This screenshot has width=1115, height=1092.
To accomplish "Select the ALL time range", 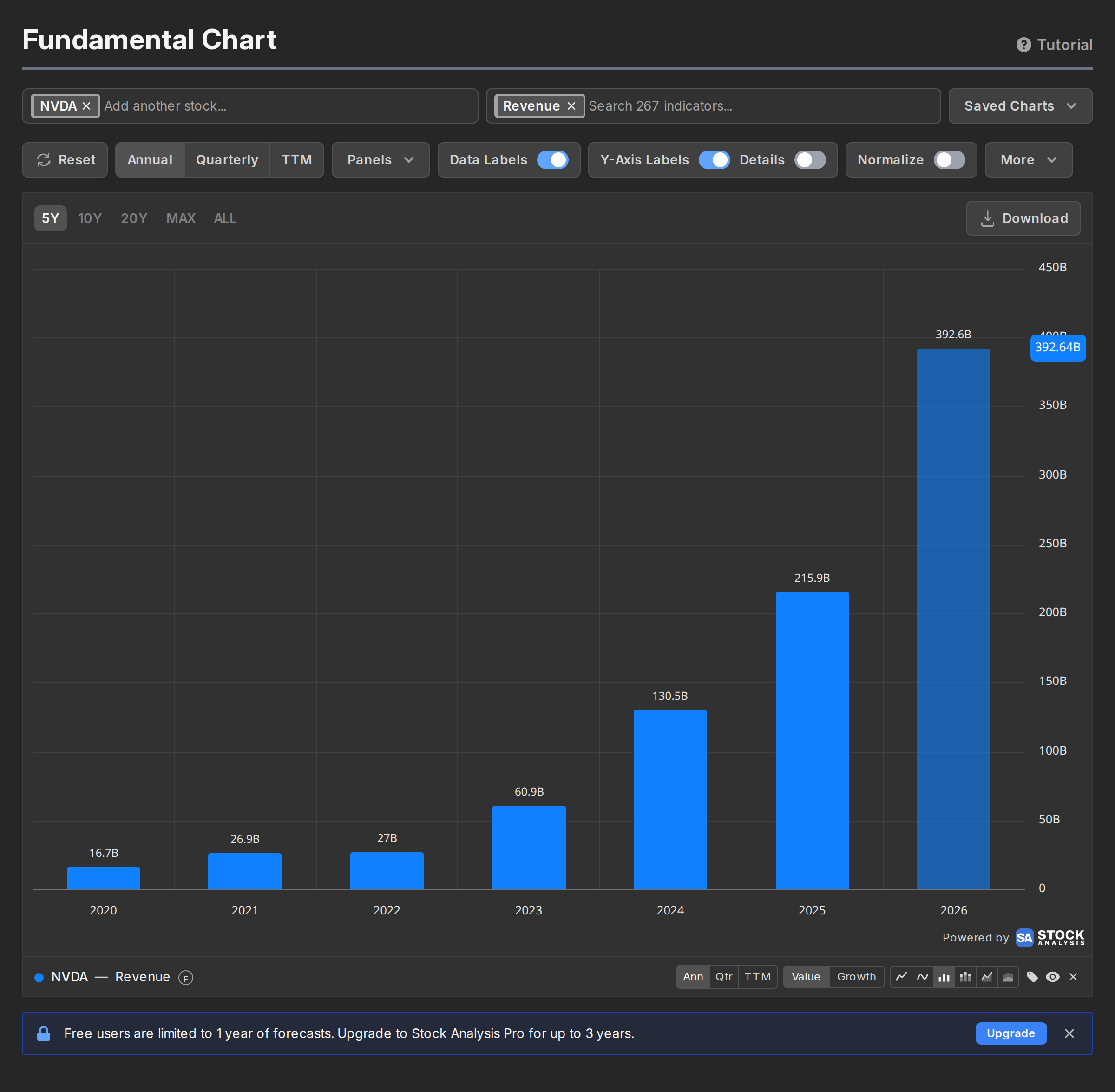I will click(225, 218).
